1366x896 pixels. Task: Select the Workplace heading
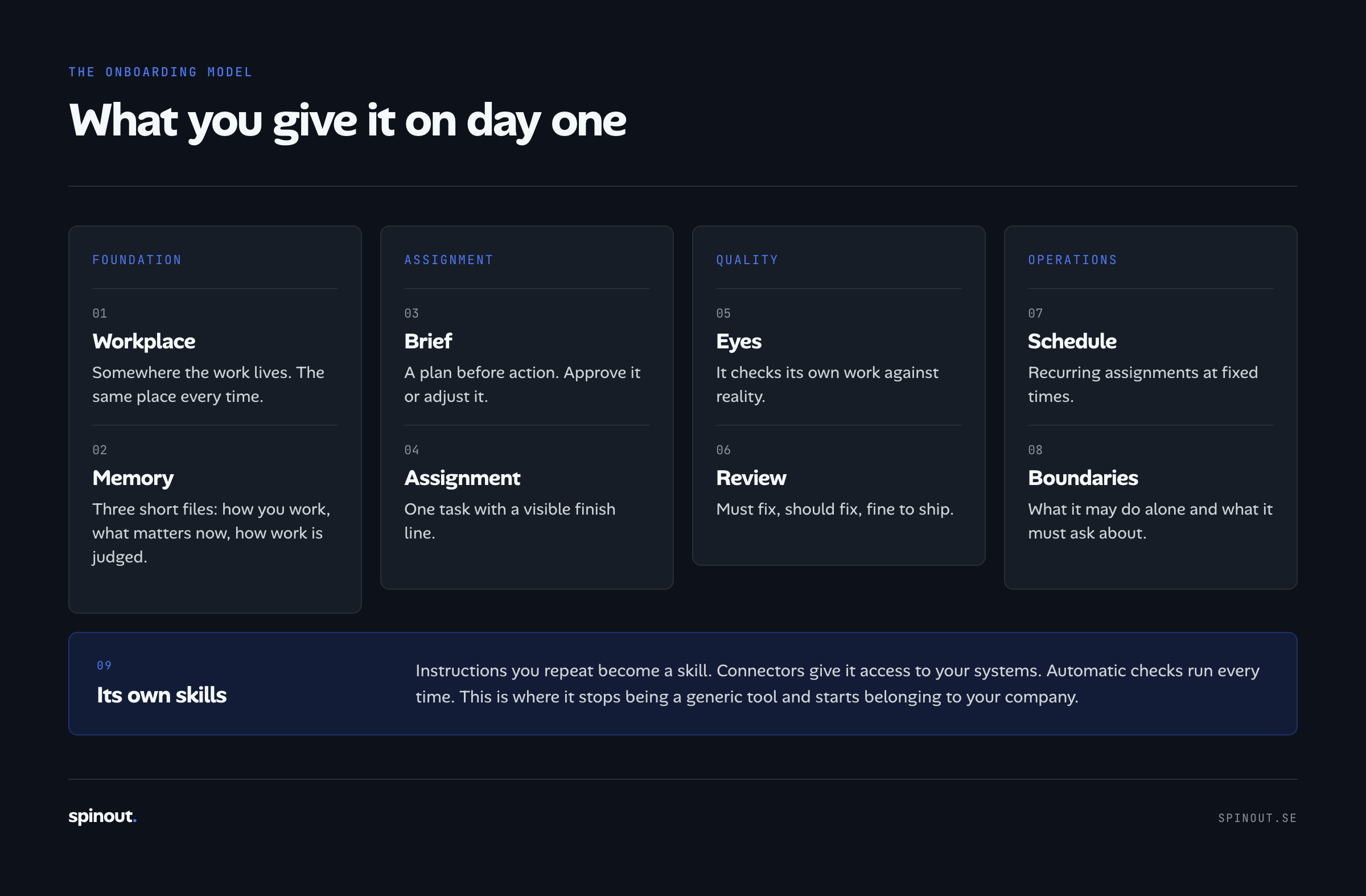coord(143,342)
